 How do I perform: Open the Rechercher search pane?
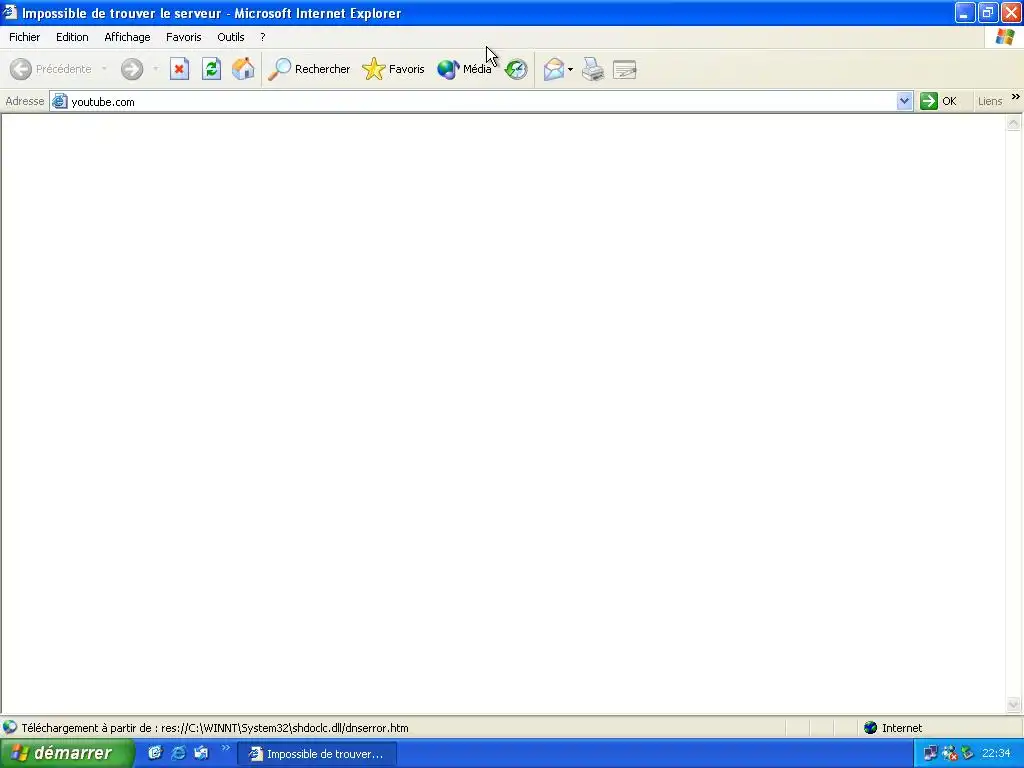click(x=309, y=69)
